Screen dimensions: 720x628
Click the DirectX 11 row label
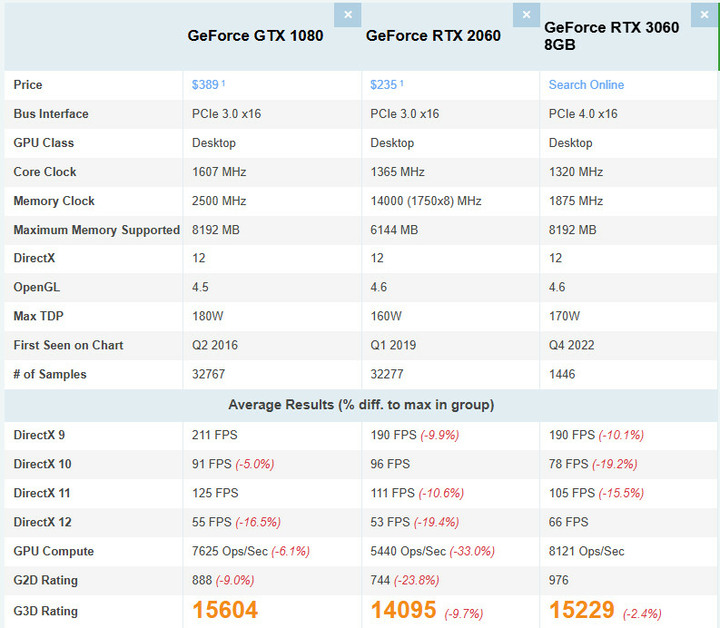pos(42,493)
